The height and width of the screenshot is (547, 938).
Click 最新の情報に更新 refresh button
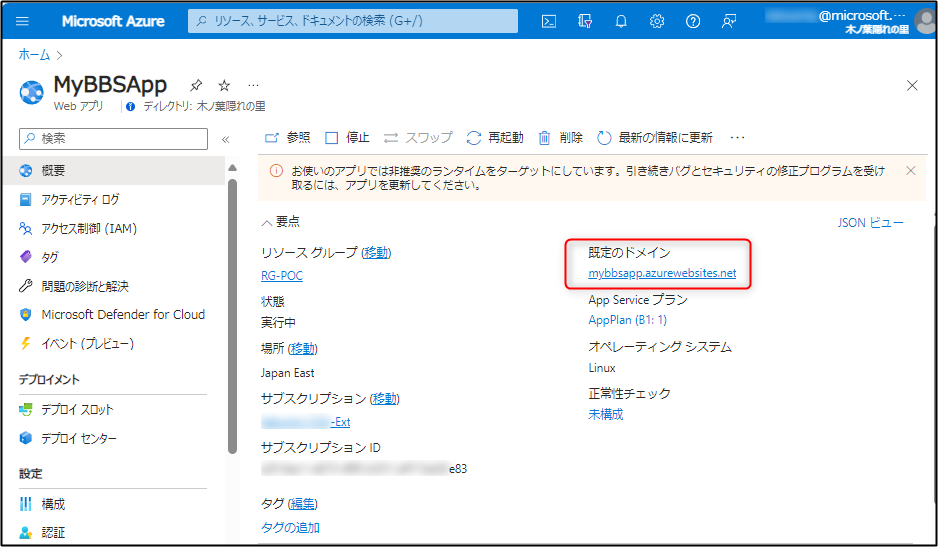click(x=654, y=138)
